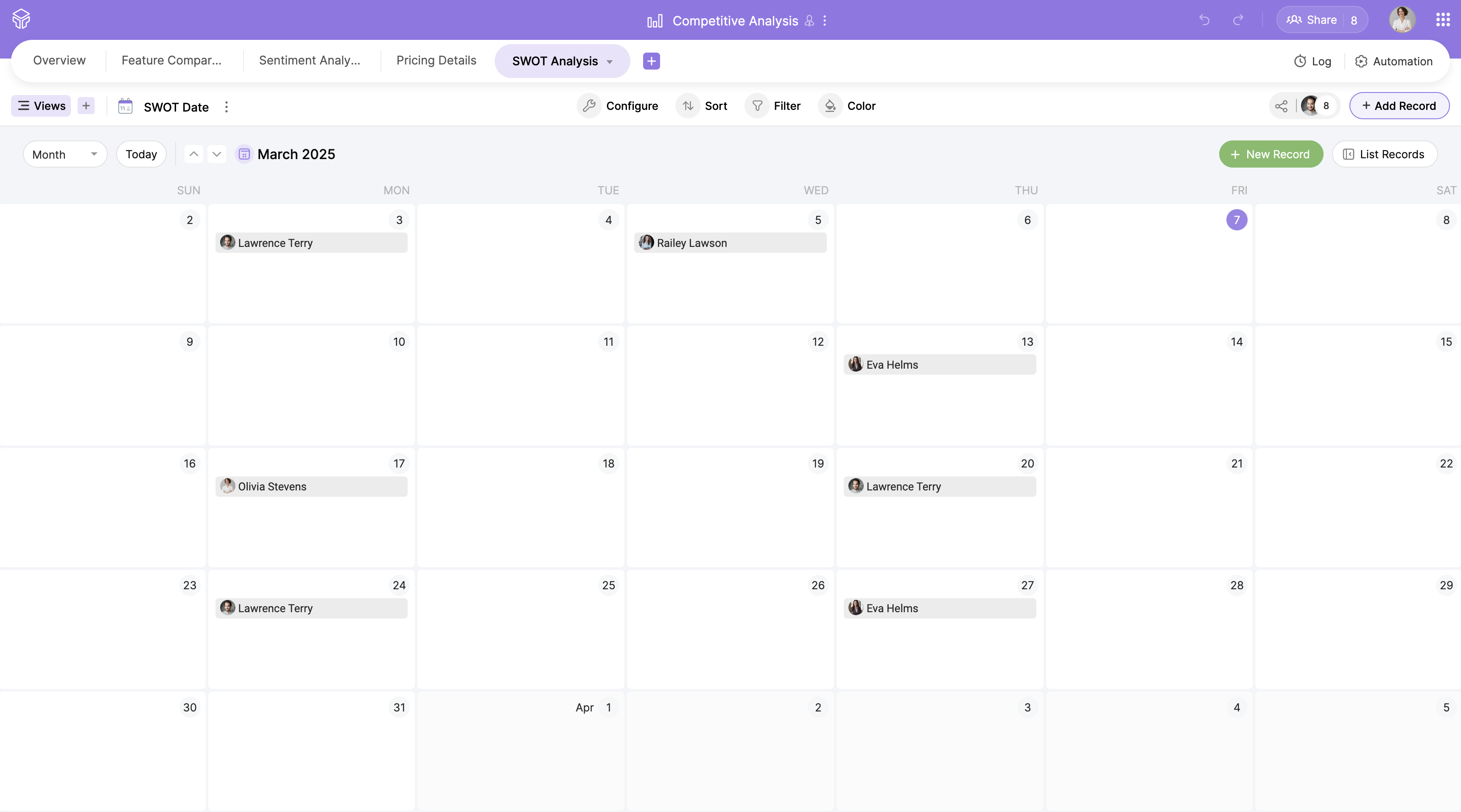The image size is (1461, 812).
Task: Open the user profile avatar
Action: (x=1402, y=20)
